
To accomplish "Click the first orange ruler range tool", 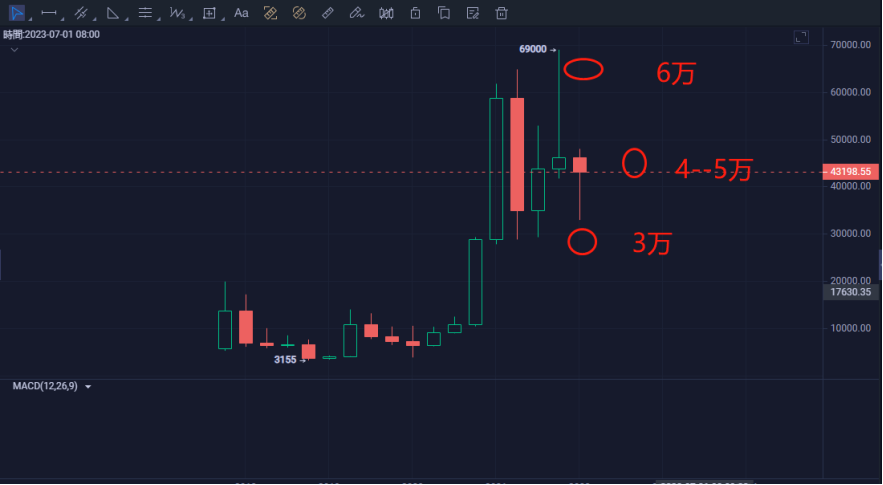I will (270, 12).
